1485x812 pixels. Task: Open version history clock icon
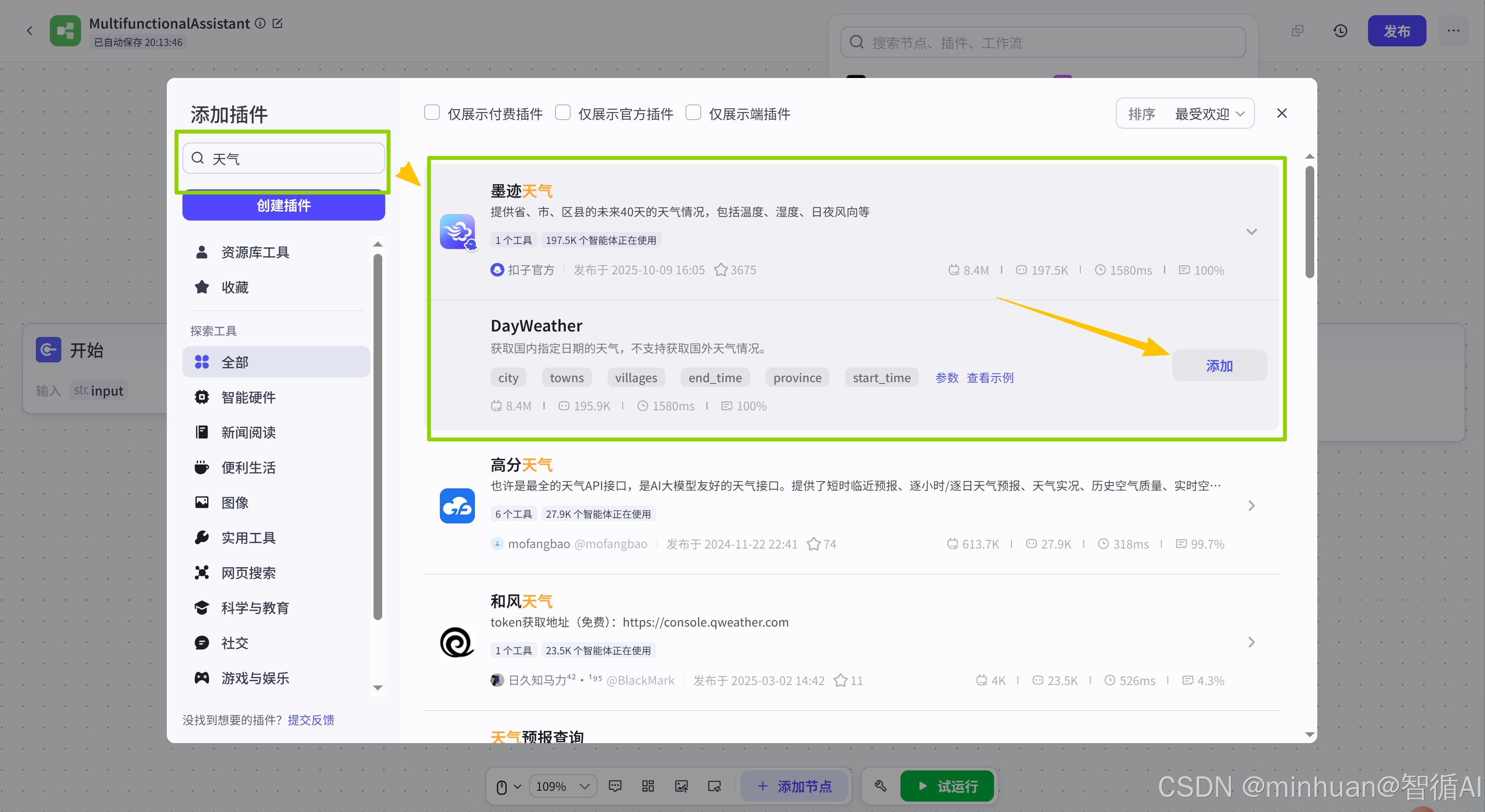click(x=1340, y=30)
